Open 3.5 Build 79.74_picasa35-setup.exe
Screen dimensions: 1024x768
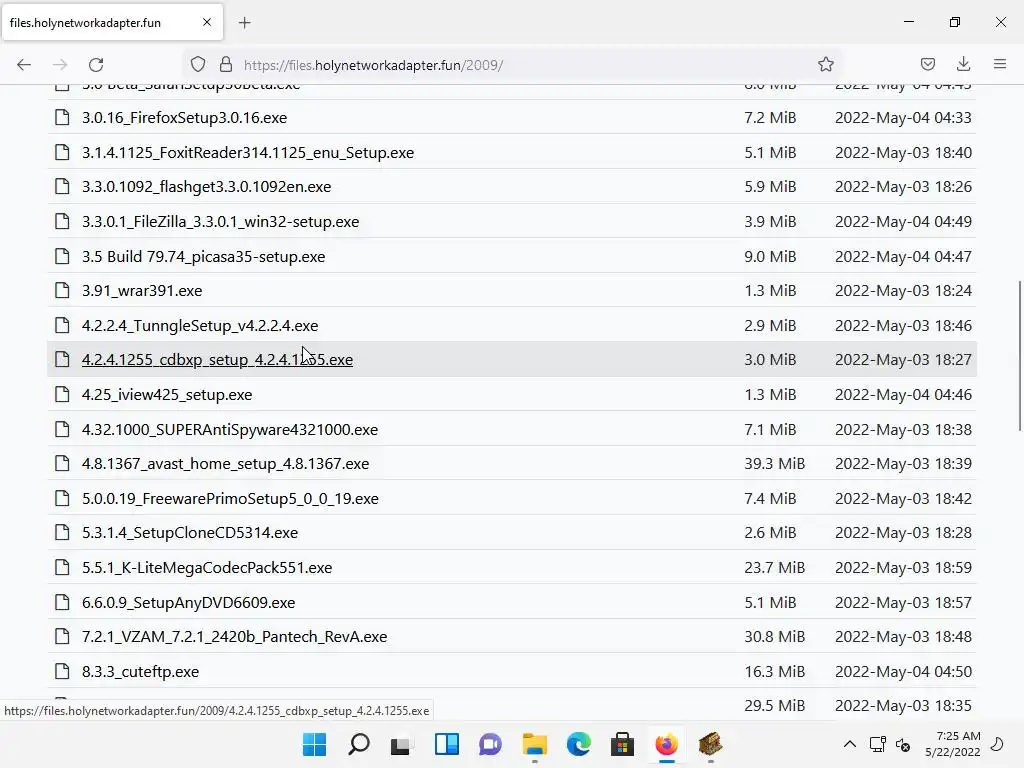click(203, 257)
